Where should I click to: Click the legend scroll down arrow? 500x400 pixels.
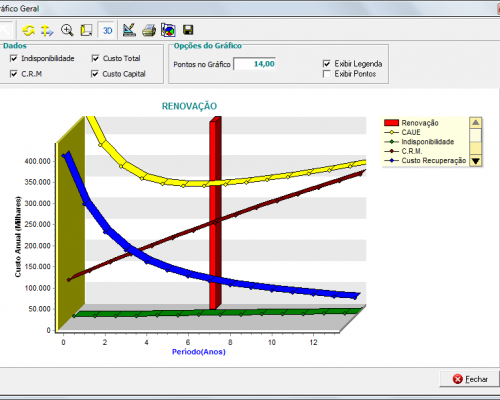coord(475,161)
